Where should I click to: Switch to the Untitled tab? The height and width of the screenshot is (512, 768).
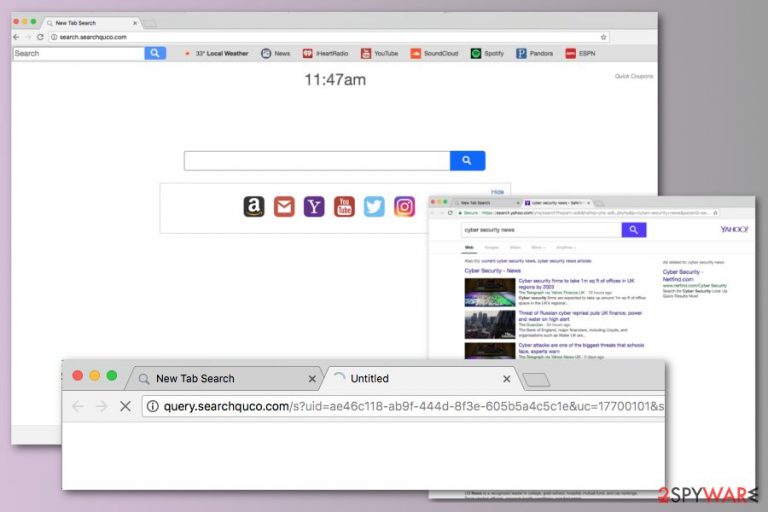419,379
